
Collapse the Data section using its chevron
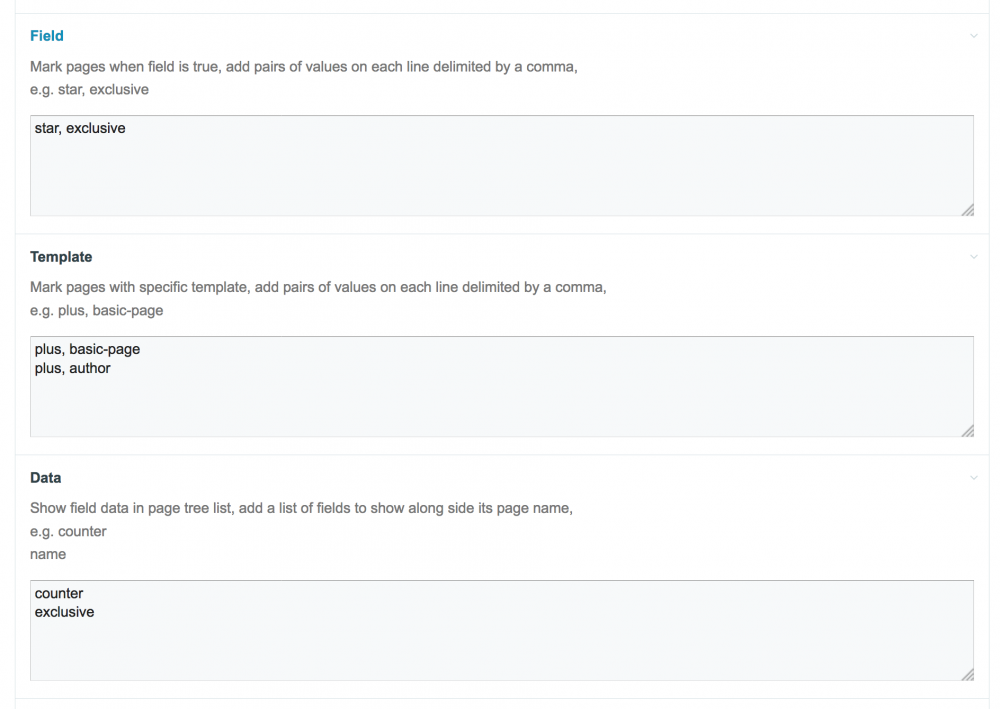coord(973,478)
